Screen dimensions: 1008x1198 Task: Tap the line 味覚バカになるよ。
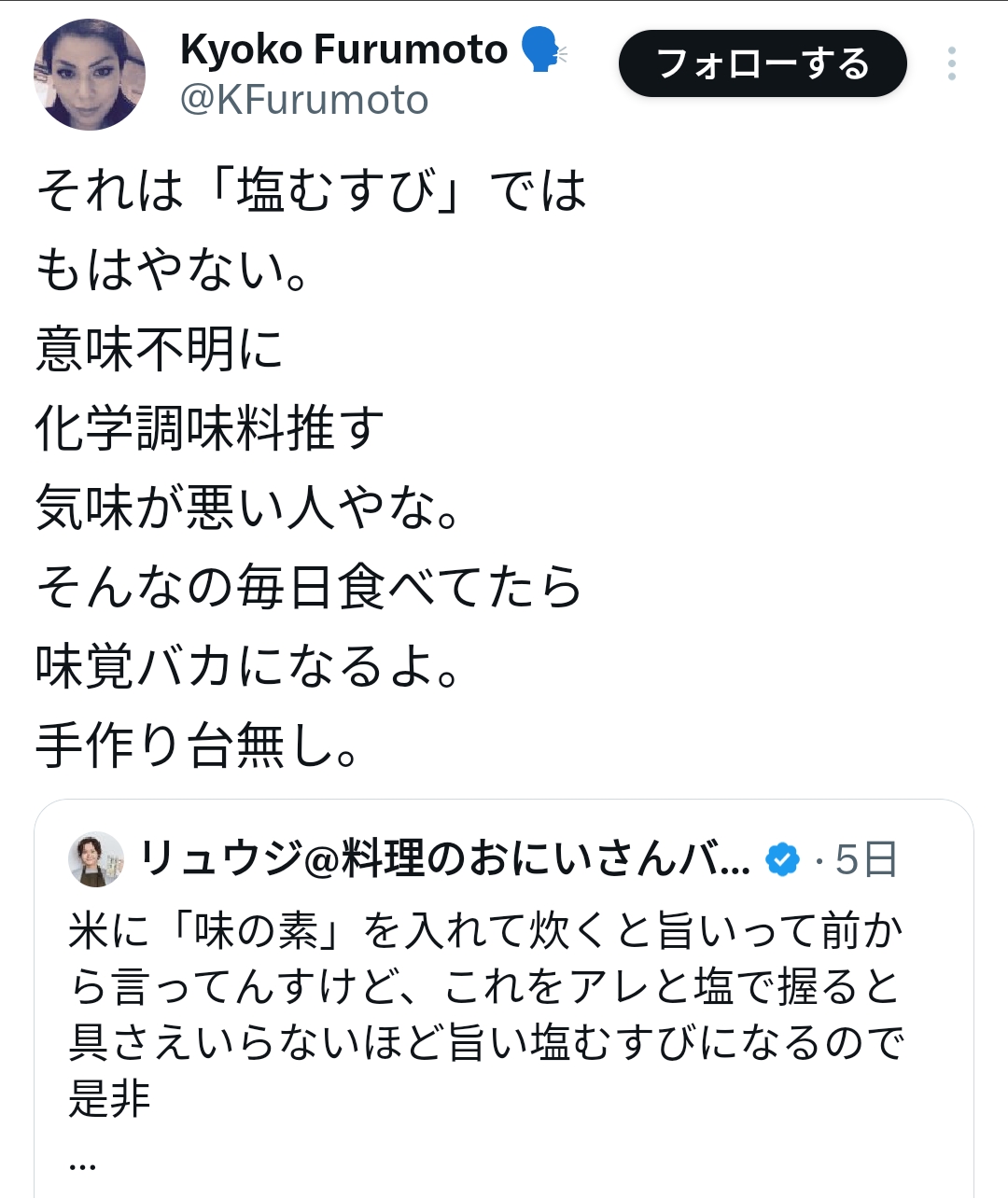(x=247, y=666)
